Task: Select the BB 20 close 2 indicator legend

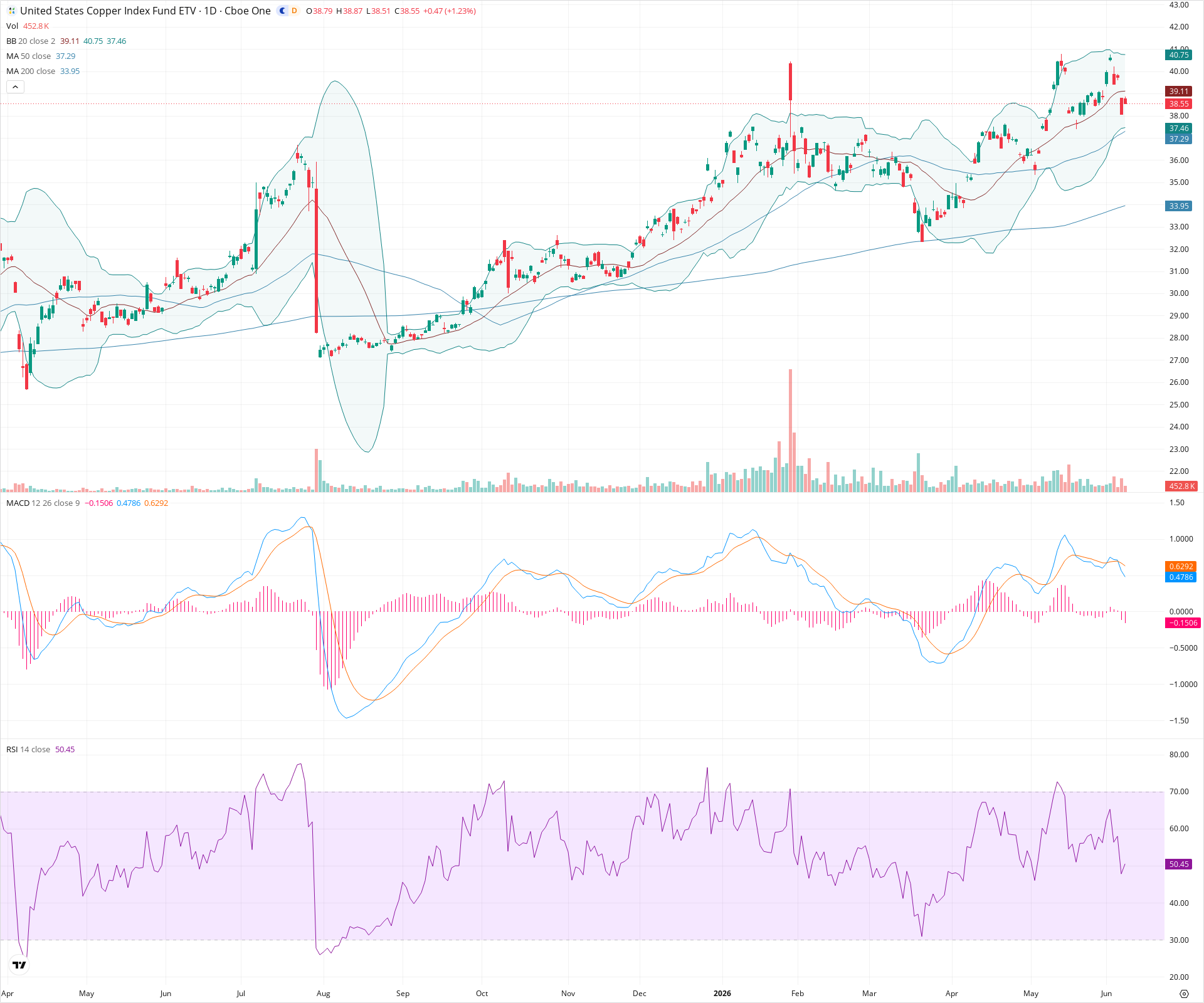Action: point(31,41)
